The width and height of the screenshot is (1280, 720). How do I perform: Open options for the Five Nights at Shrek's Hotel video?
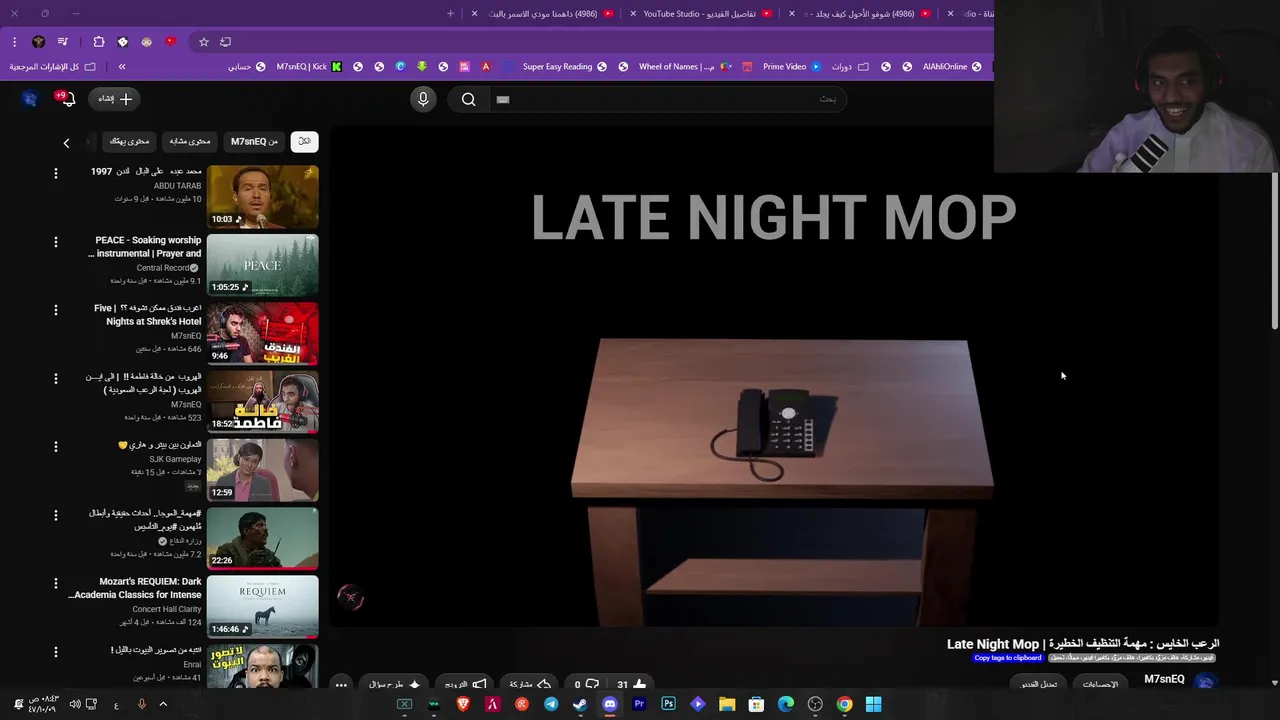click(x=56, y=310)
